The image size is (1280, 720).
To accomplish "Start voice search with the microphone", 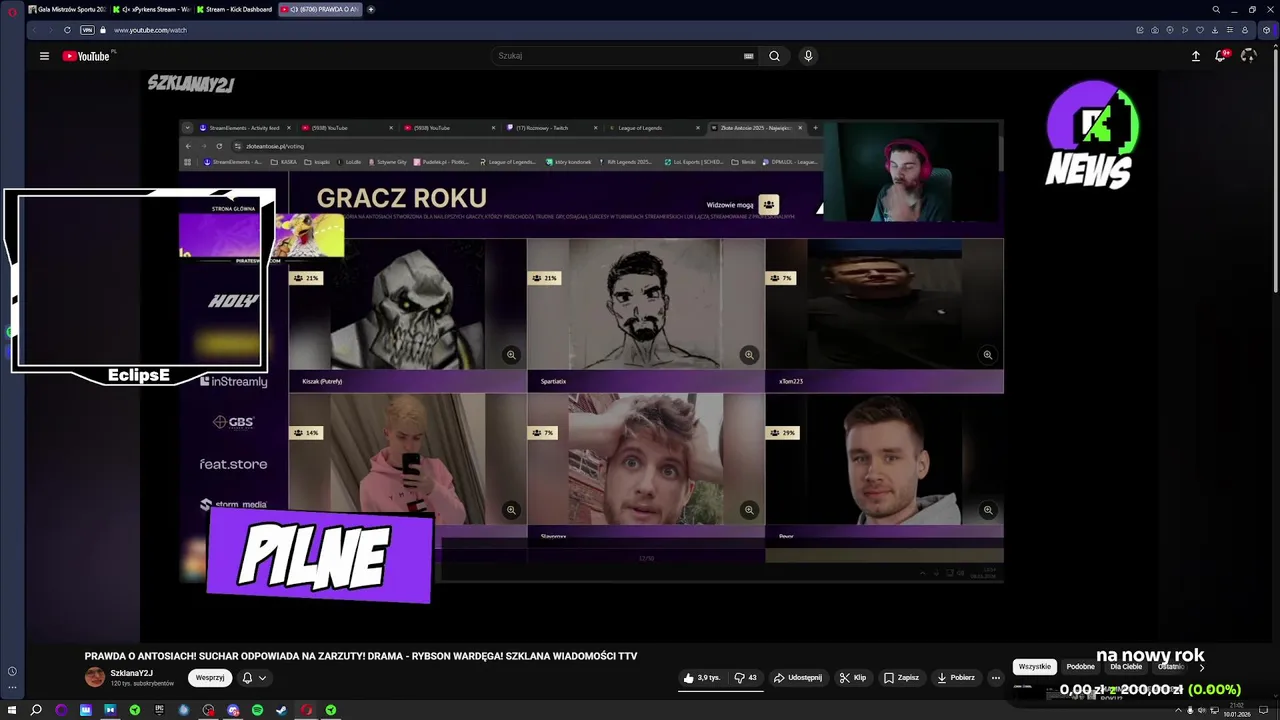I will [808, 56].
